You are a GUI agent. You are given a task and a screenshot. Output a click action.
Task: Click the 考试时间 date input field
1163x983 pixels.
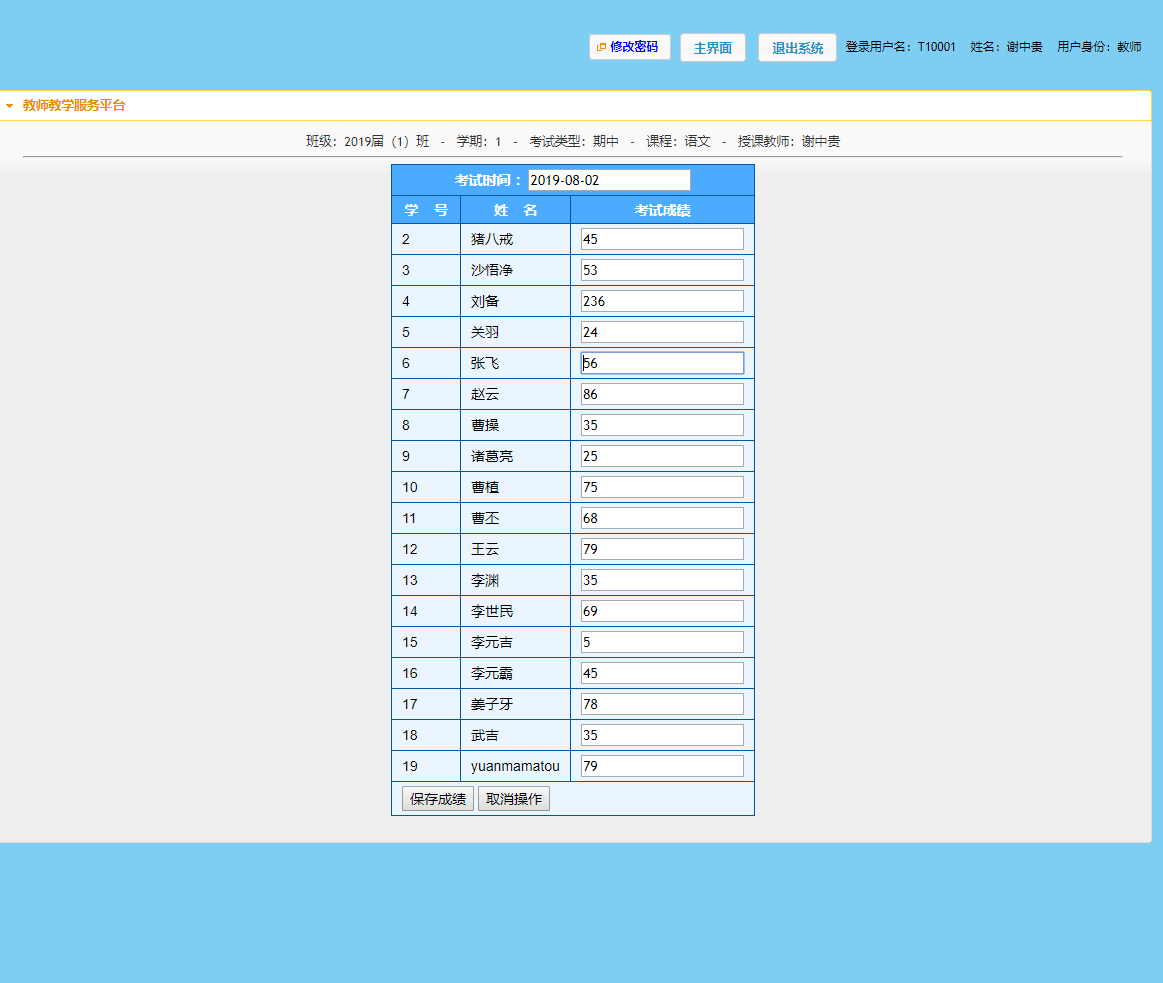[x=609, y=180]
